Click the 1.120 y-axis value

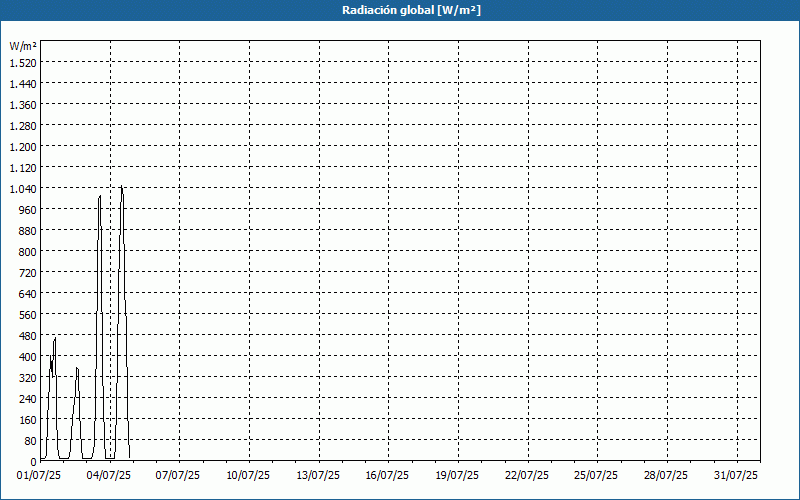23,168
